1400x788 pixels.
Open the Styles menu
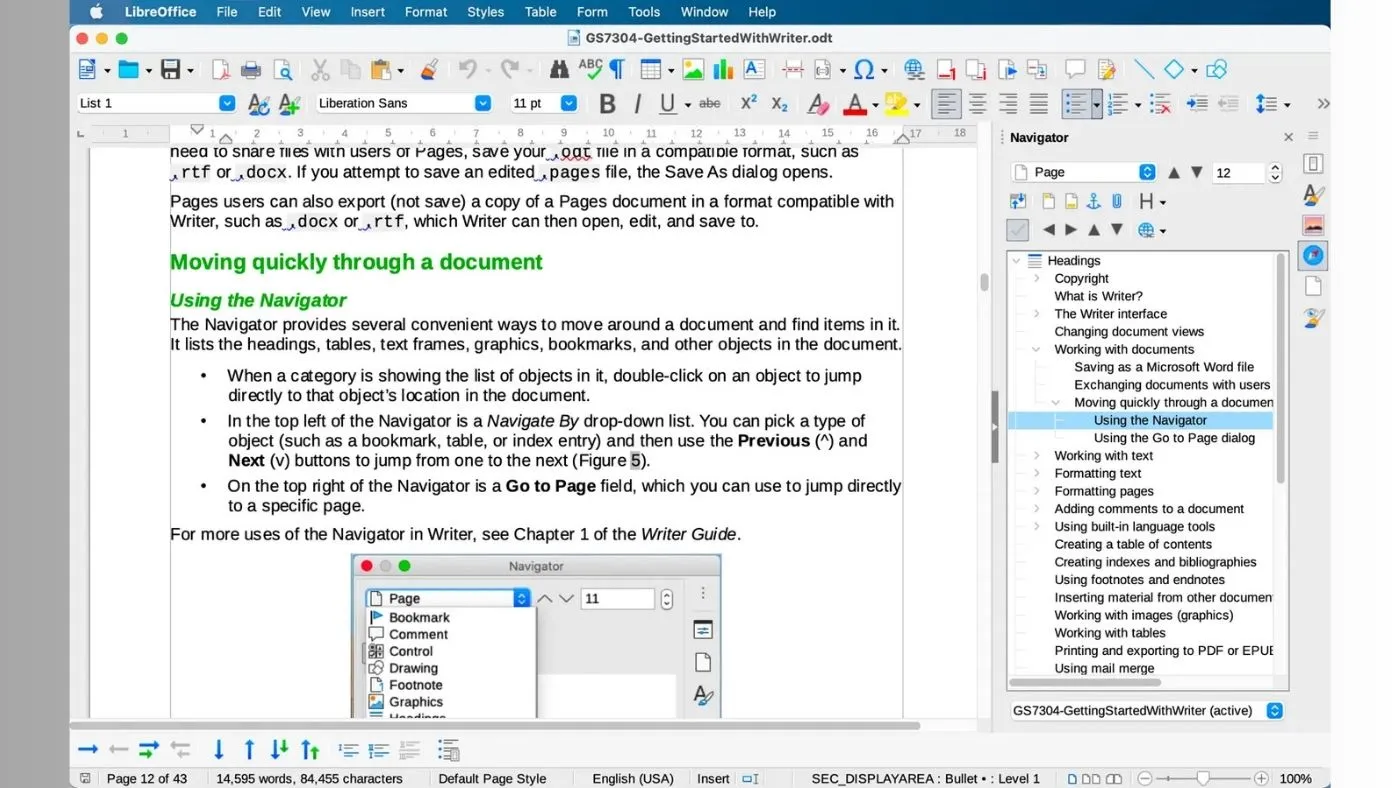pos(485,12)
